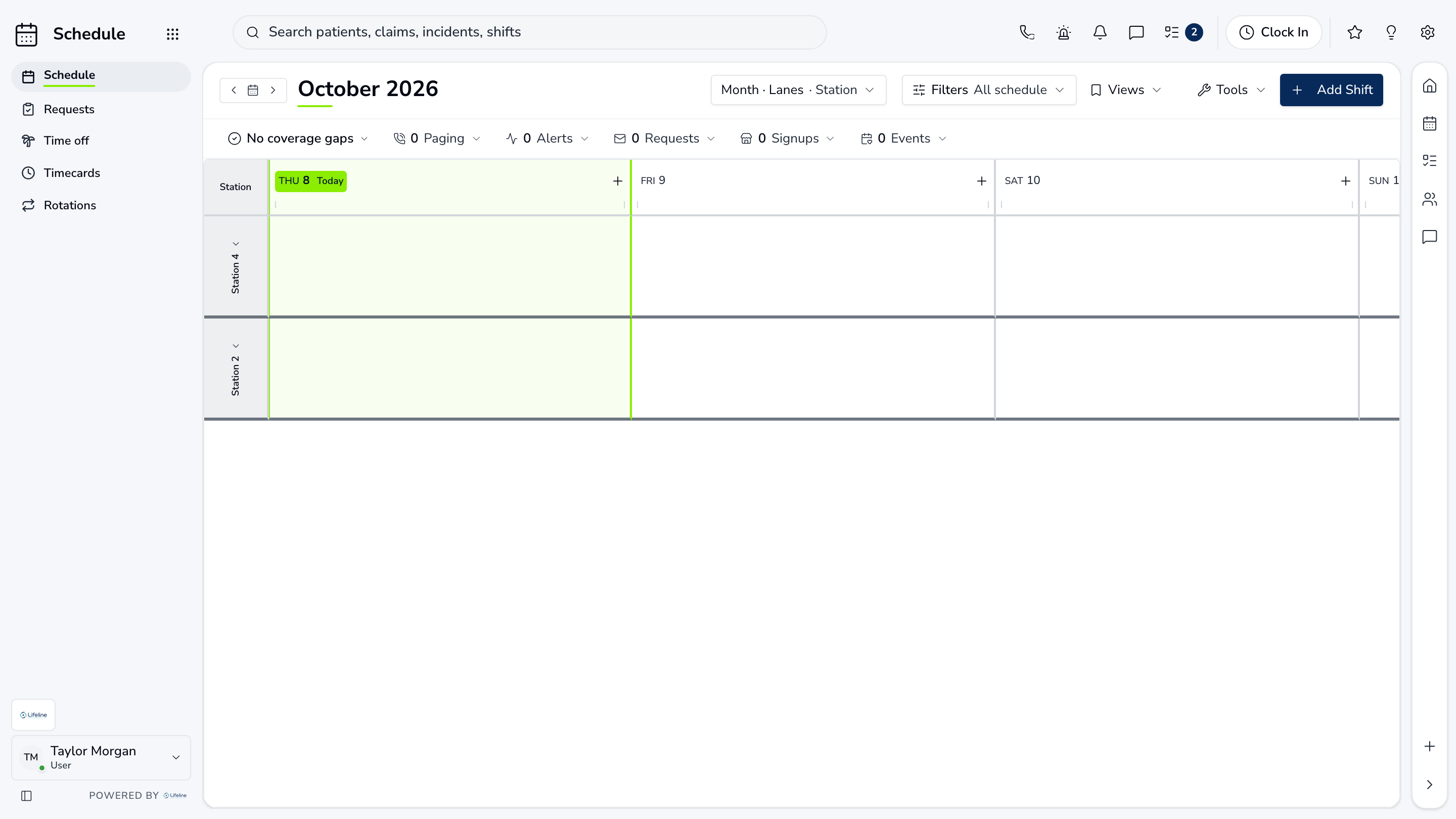Add a shift on Saturday 10 with the plus
The image size is (1456, 819).
[1346, 181]
